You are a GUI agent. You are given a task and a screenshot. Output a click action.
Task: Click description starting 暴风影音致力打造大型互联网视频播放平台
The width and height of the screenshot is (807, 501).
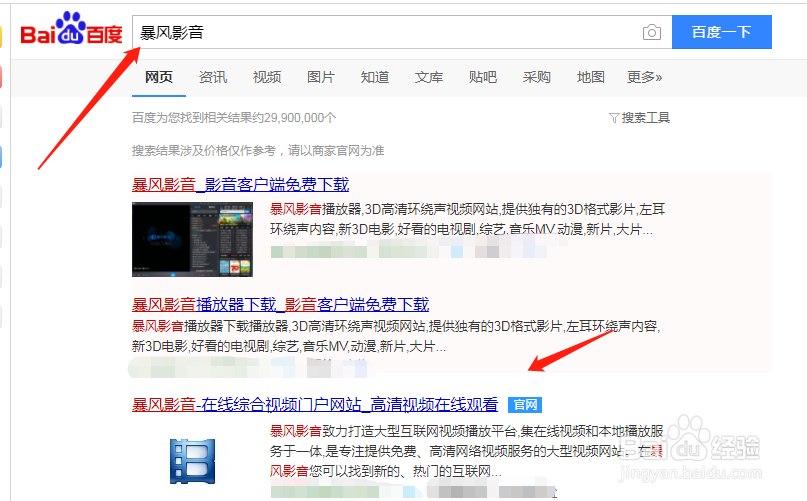pos(467,451)
